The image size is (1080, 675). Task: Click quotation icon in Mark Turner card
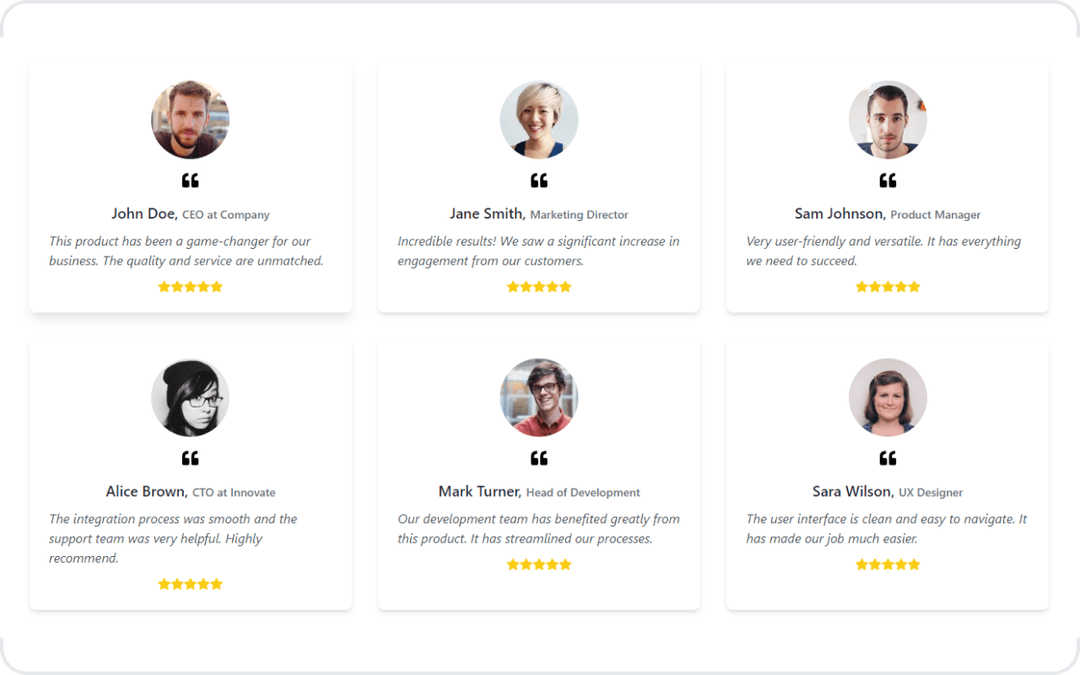(539, 458)
